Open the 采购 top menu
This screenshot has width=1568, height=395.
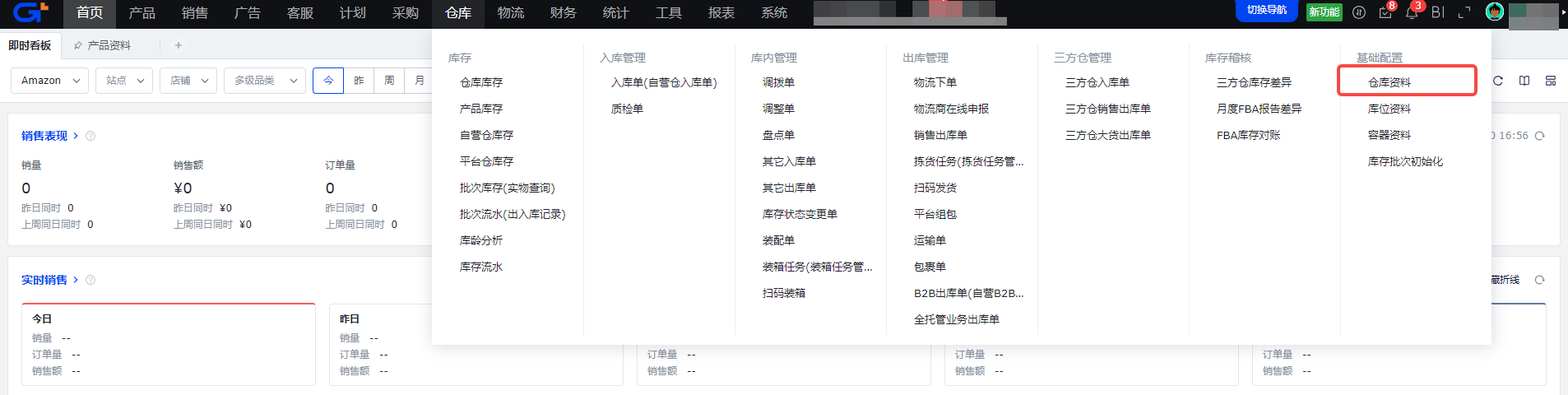click(406, 13)
